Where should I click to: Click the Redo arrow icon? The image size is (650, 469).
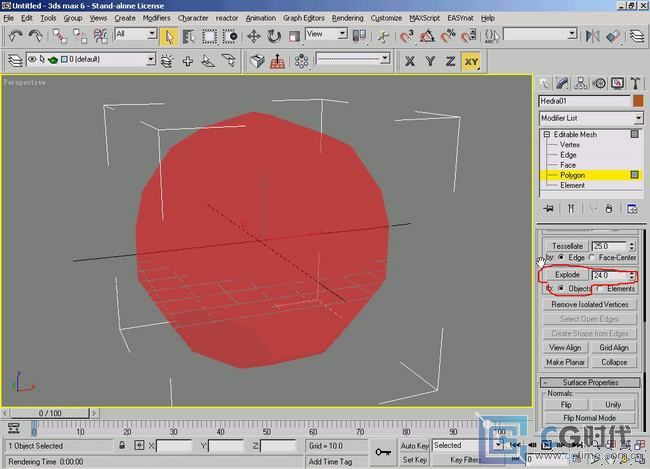35,36
